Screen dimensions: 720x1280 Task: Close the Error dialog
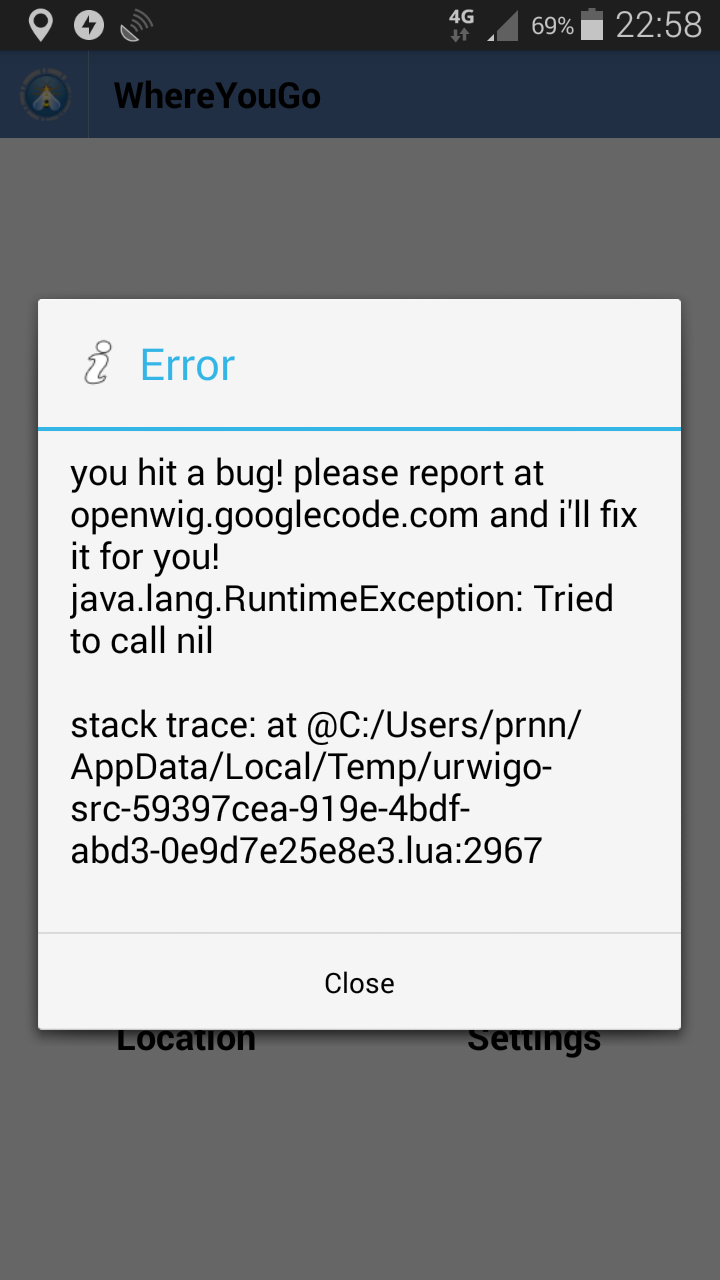(x=359, y=983)
